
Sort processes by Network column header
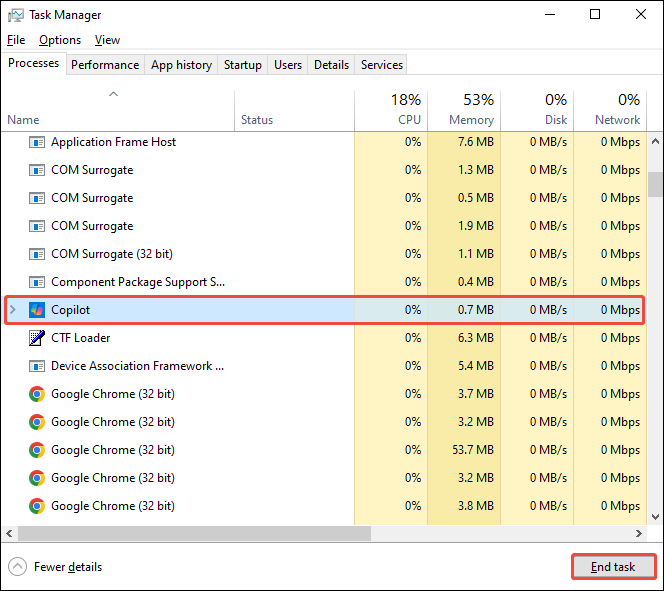tap(610, 110)
